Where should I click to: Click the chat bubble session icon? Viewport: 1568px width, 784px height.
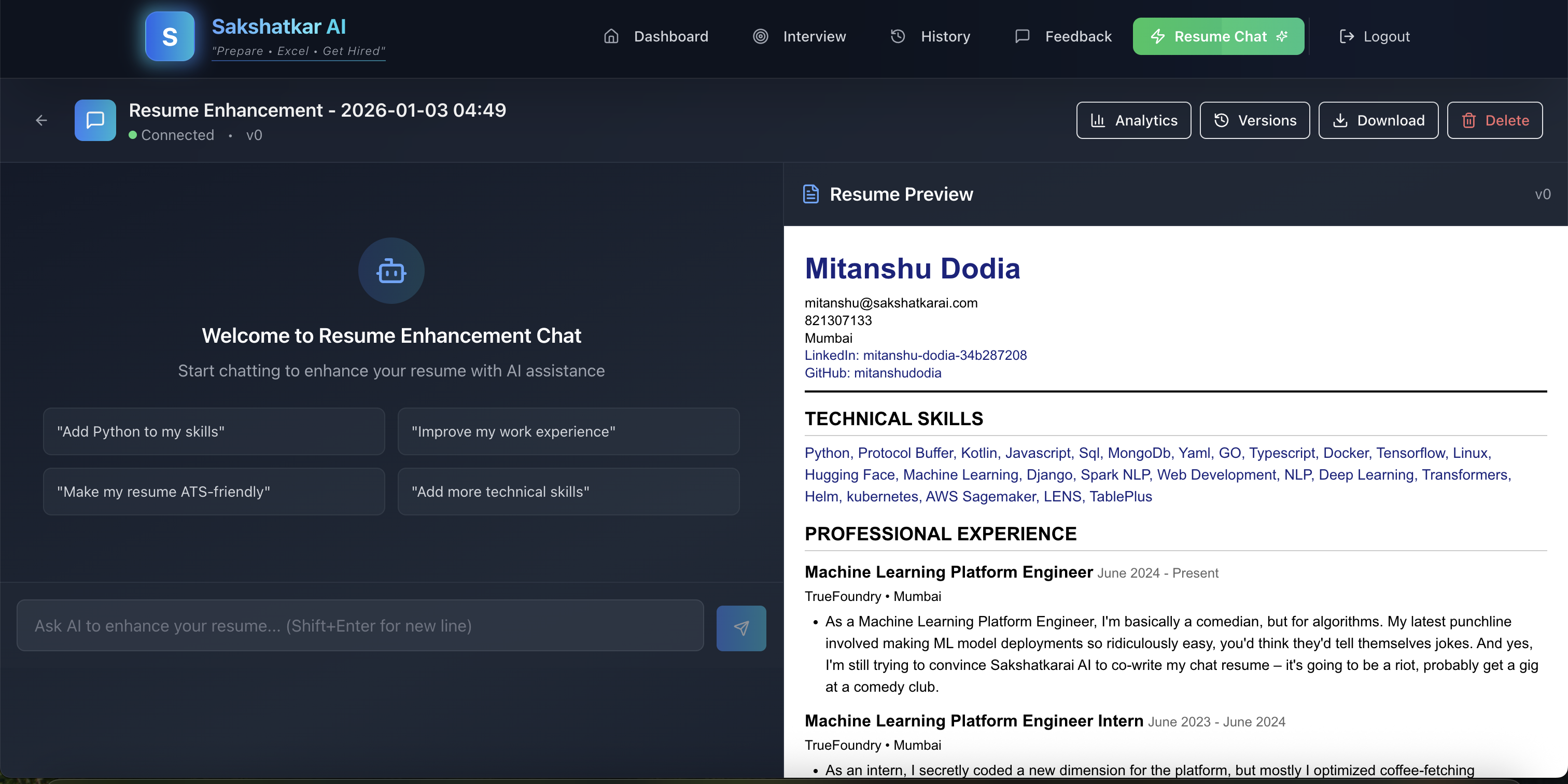coord(95,120)
